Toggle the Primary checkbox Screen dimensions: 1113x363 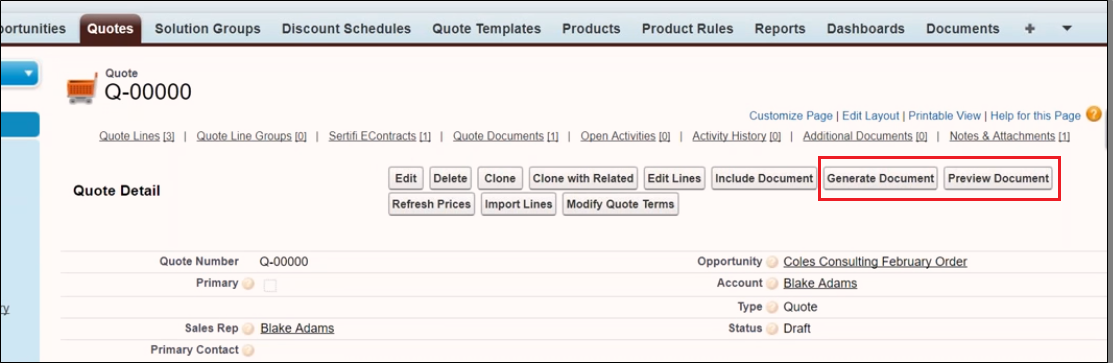[x=270, y=286]
